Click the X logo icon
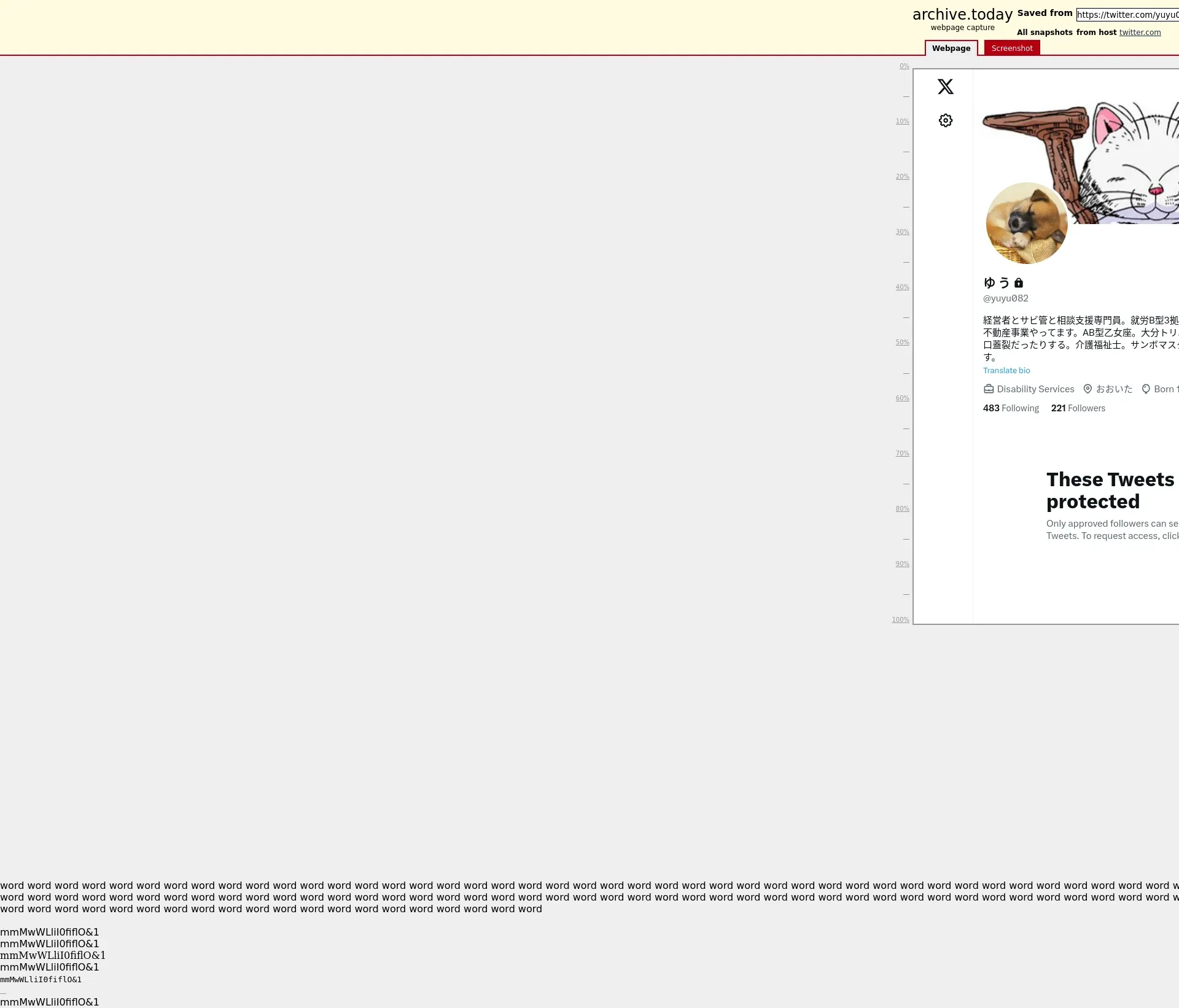The height and width of the screenshot is (1008, 1179). click(x=945, y=87)
